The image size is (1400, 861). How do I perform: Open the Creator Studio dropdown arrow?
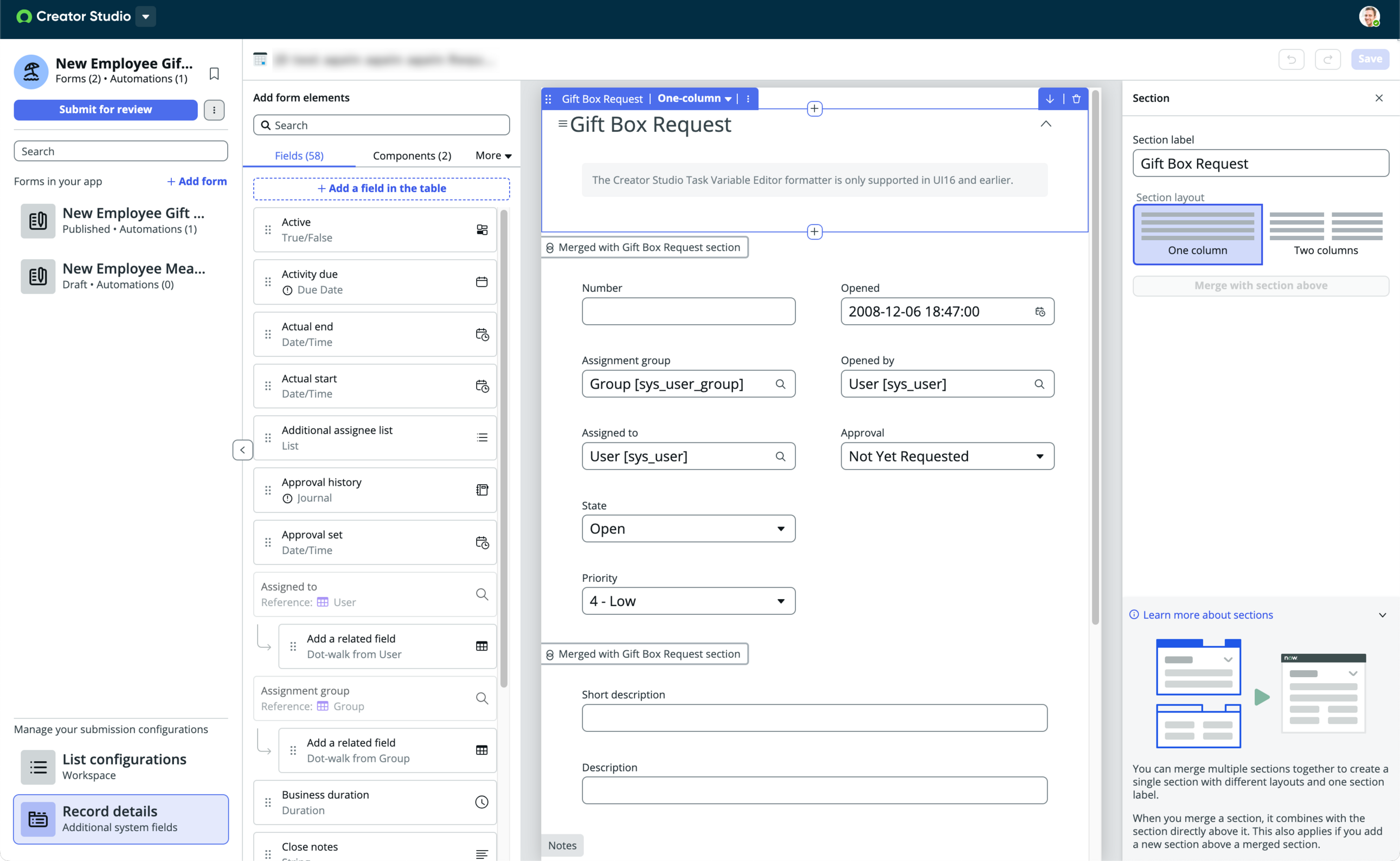146,16
